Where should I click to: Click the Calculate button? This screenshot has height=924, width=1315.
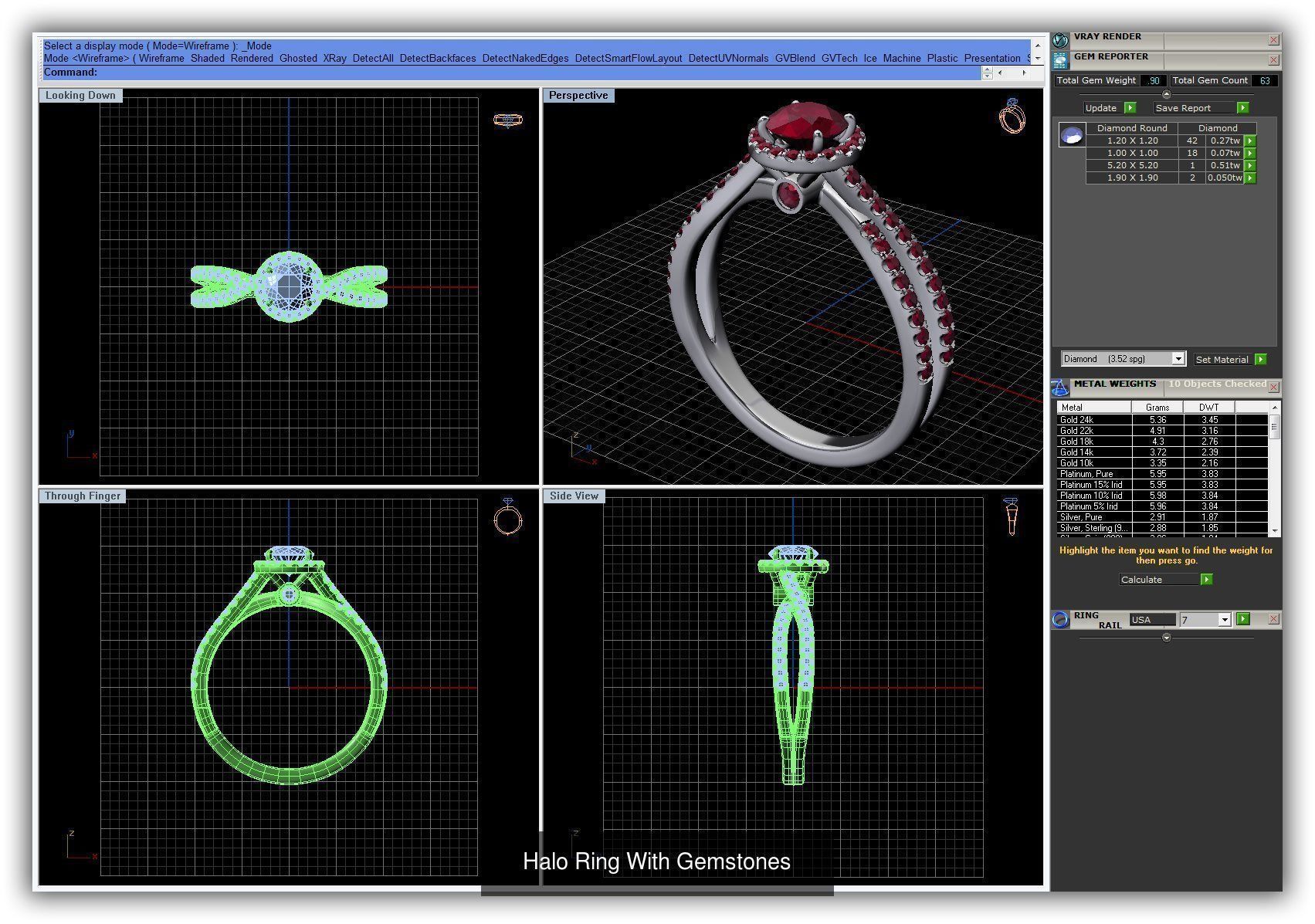click(1159, 580)
